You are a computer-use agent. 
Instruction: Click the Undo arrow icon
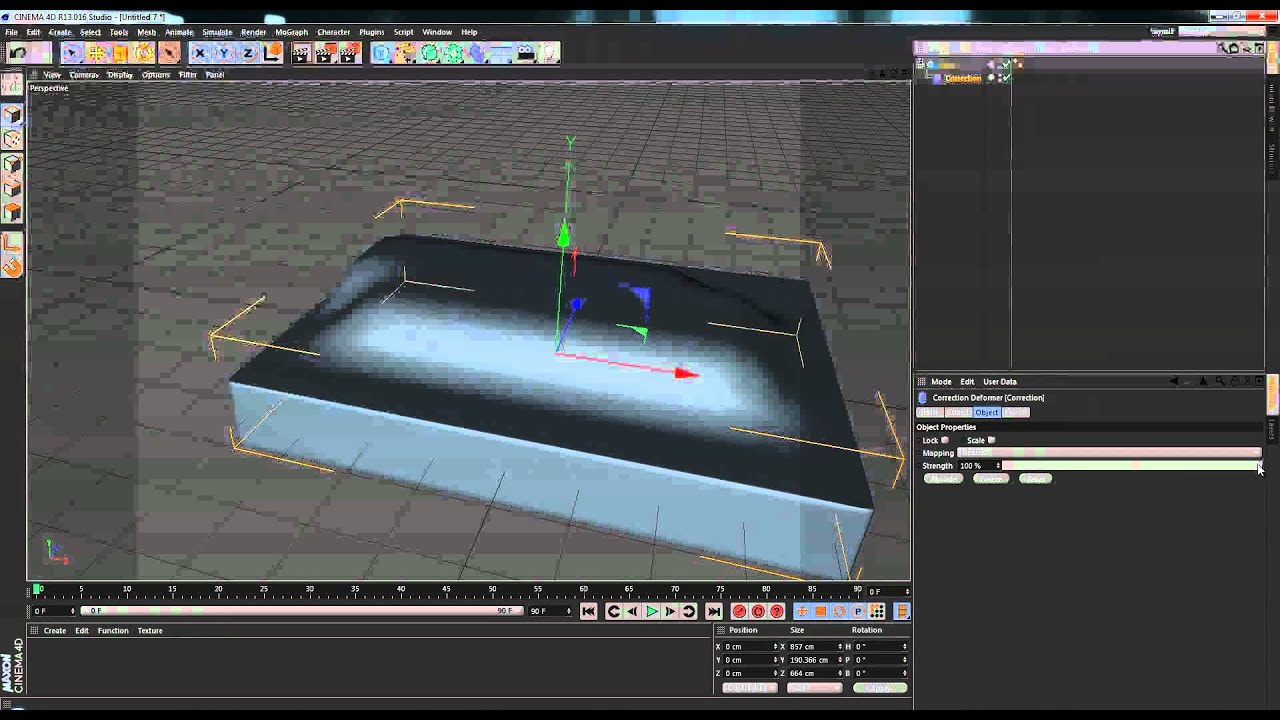click(x=17, y=53)
